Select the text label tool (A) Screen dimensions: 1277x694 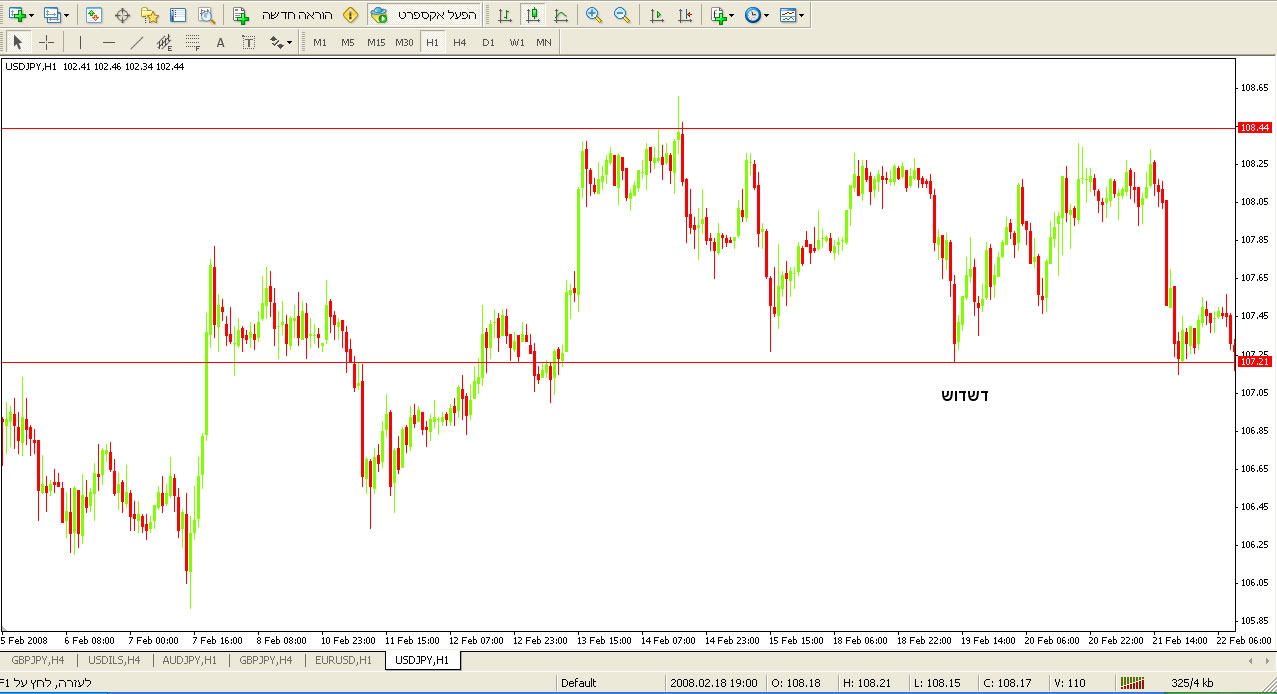220,42
